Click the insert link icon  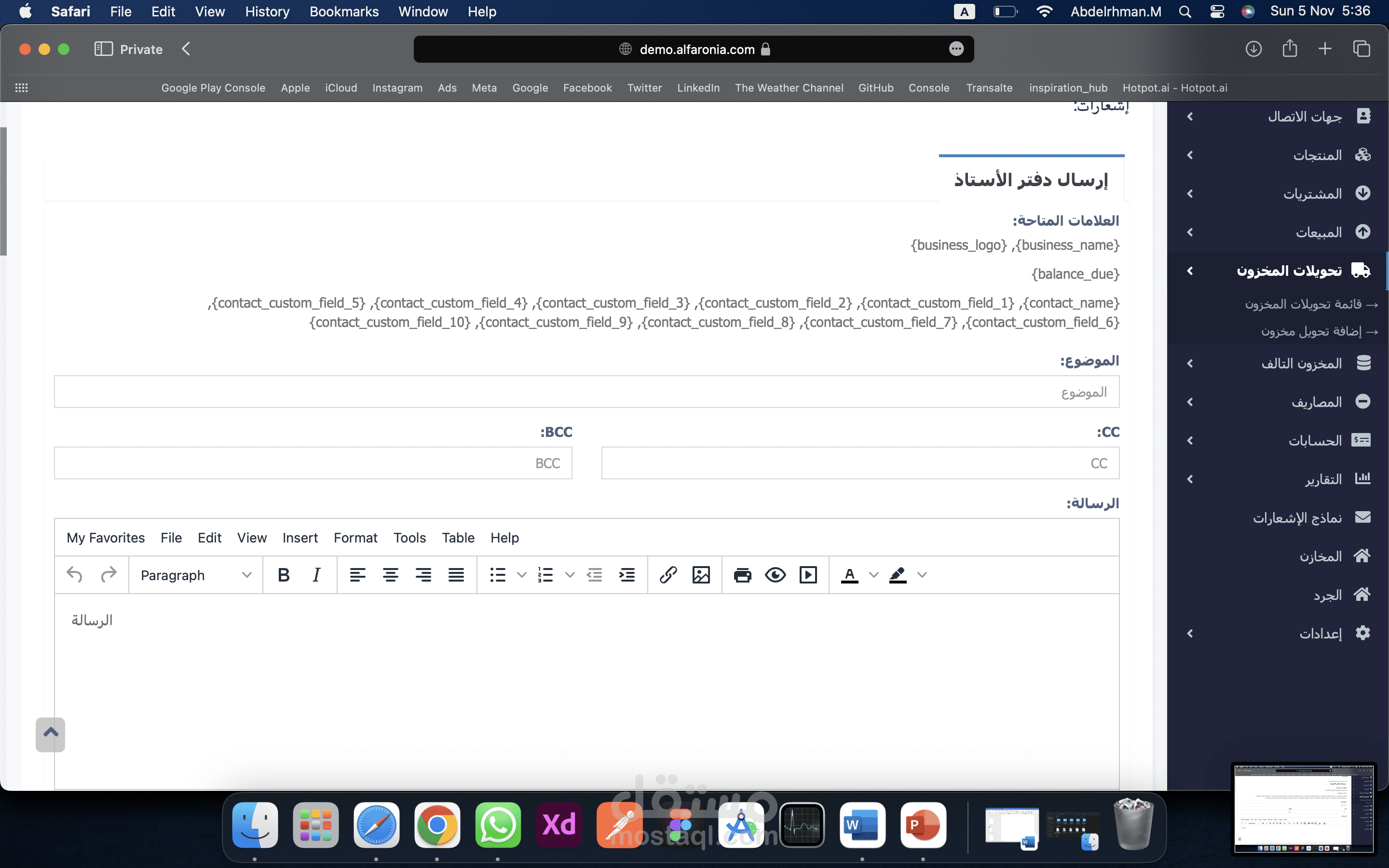668,575
